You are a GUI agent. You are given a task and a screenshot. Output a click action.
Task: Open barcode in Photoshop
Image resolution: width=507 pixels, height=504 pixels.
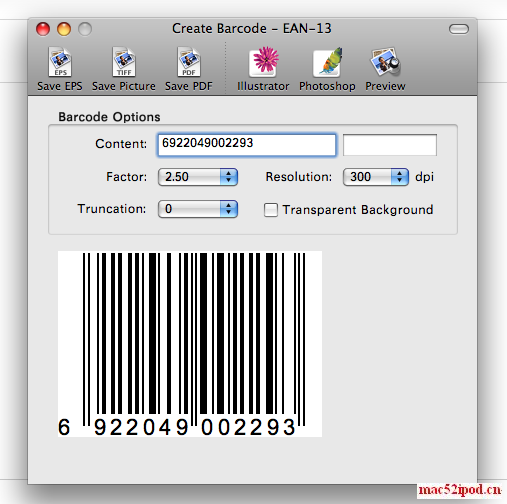tap(327, 62)
